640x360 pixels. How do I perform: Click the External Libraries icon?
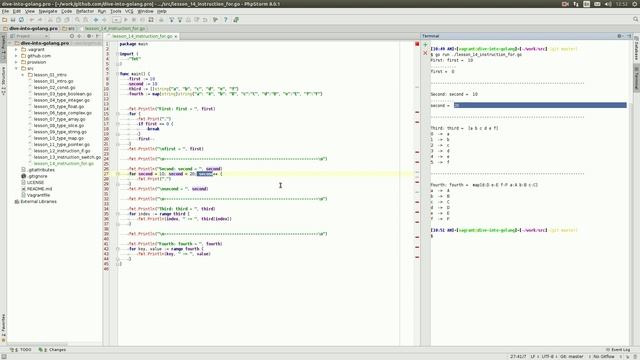point(17,202)
